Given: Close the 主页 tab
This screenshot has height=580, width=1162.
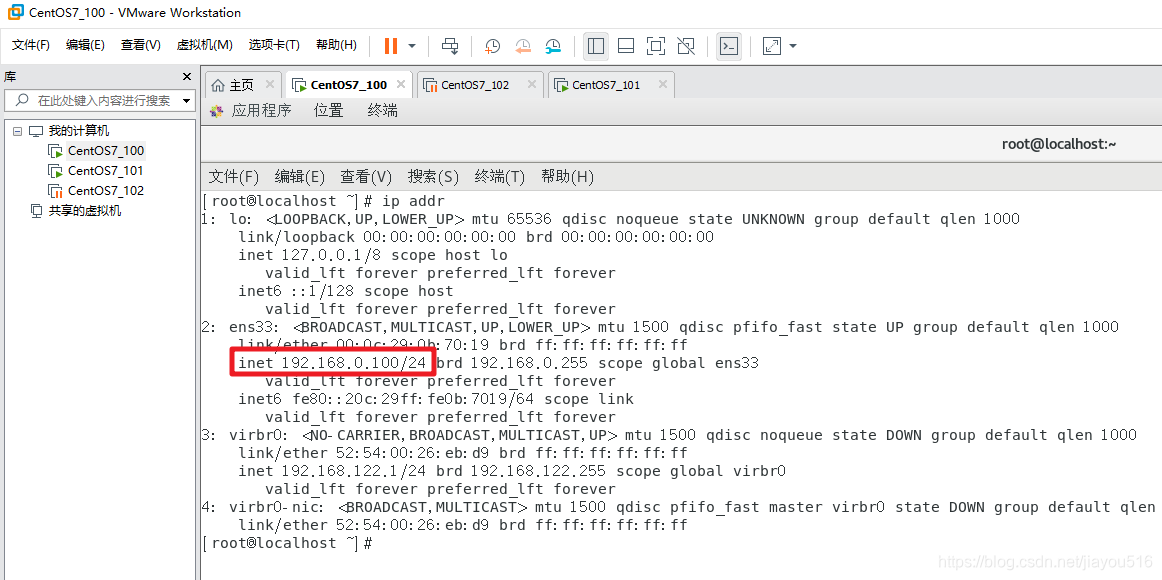Looking at the screenshot, I should click(269, 84).
